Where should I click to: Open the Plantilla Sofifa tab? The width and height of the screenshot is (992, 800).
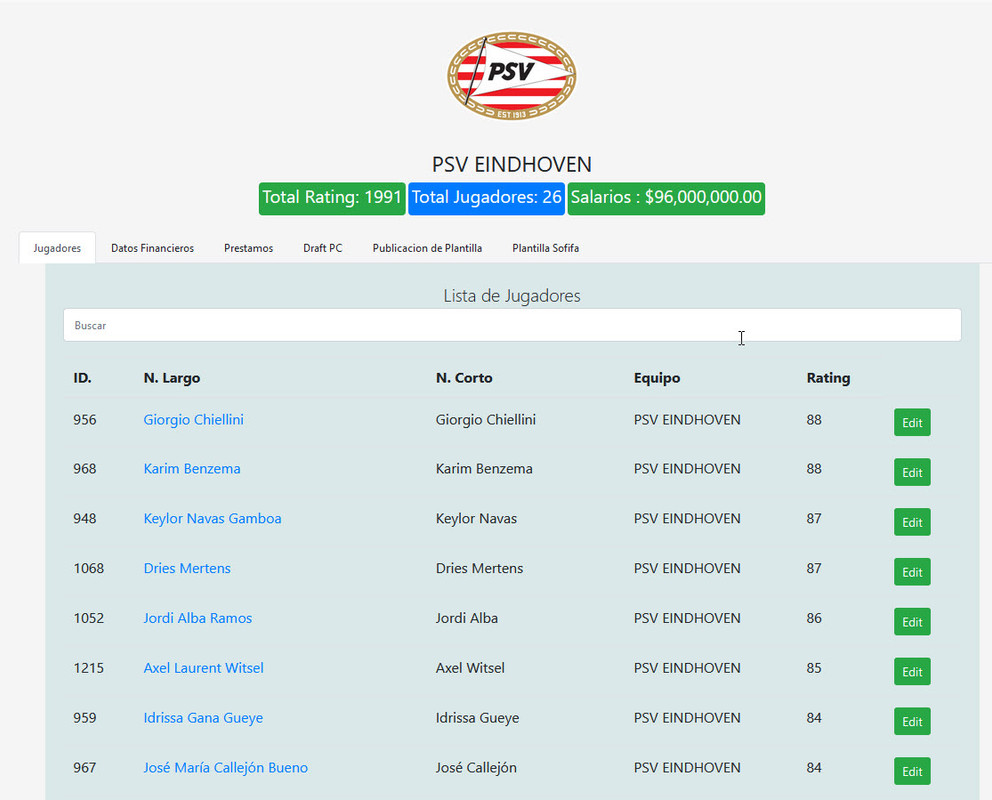pos(545,248)
